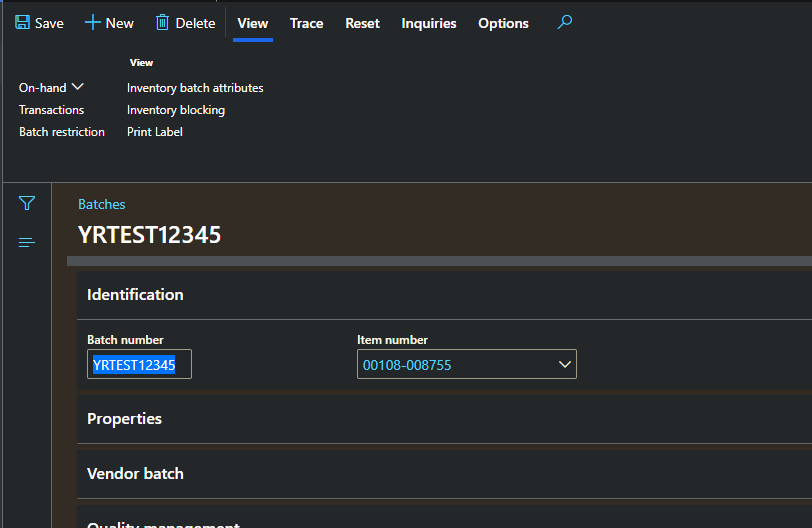Click the Delete button label
The image size is (812, 528).
[195, 23]
